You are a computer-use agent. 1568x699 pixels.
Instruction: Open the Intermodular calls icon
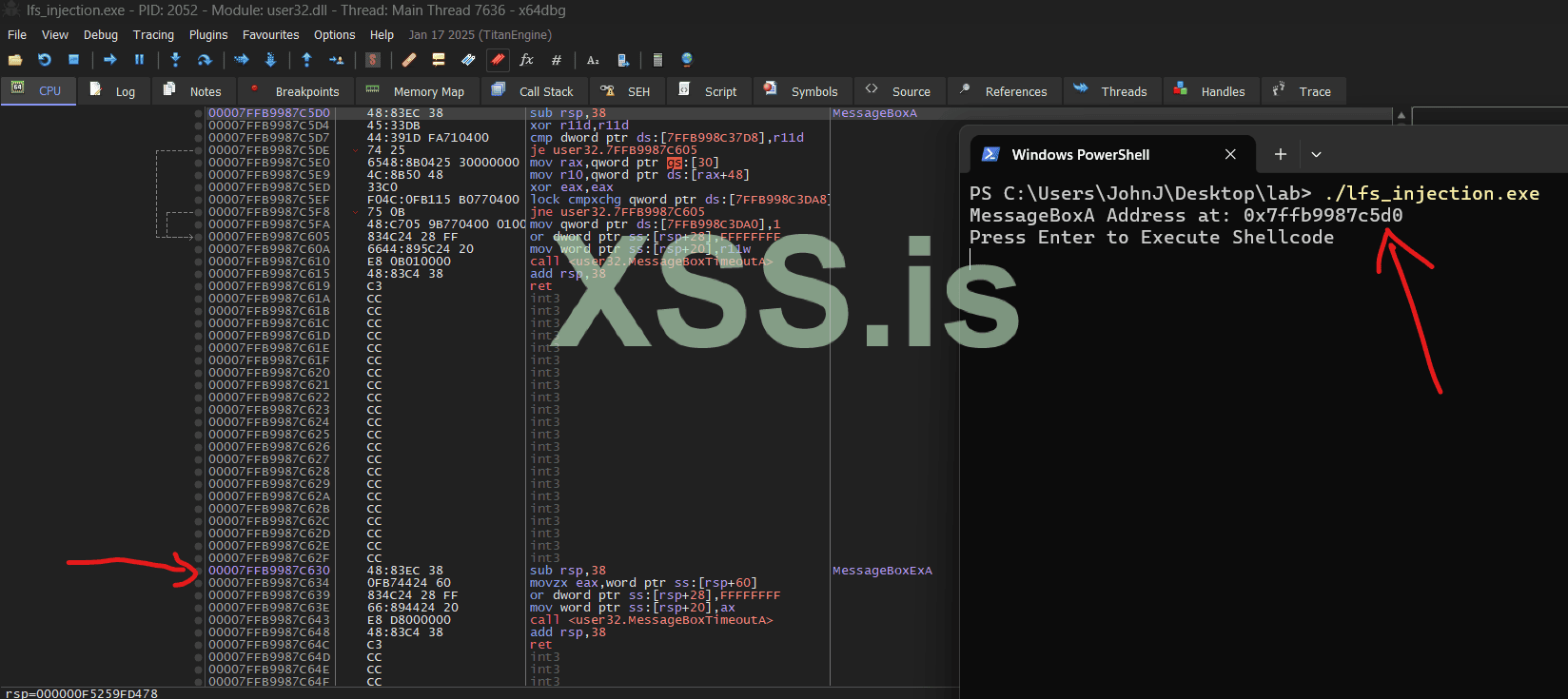coord(622,60)
